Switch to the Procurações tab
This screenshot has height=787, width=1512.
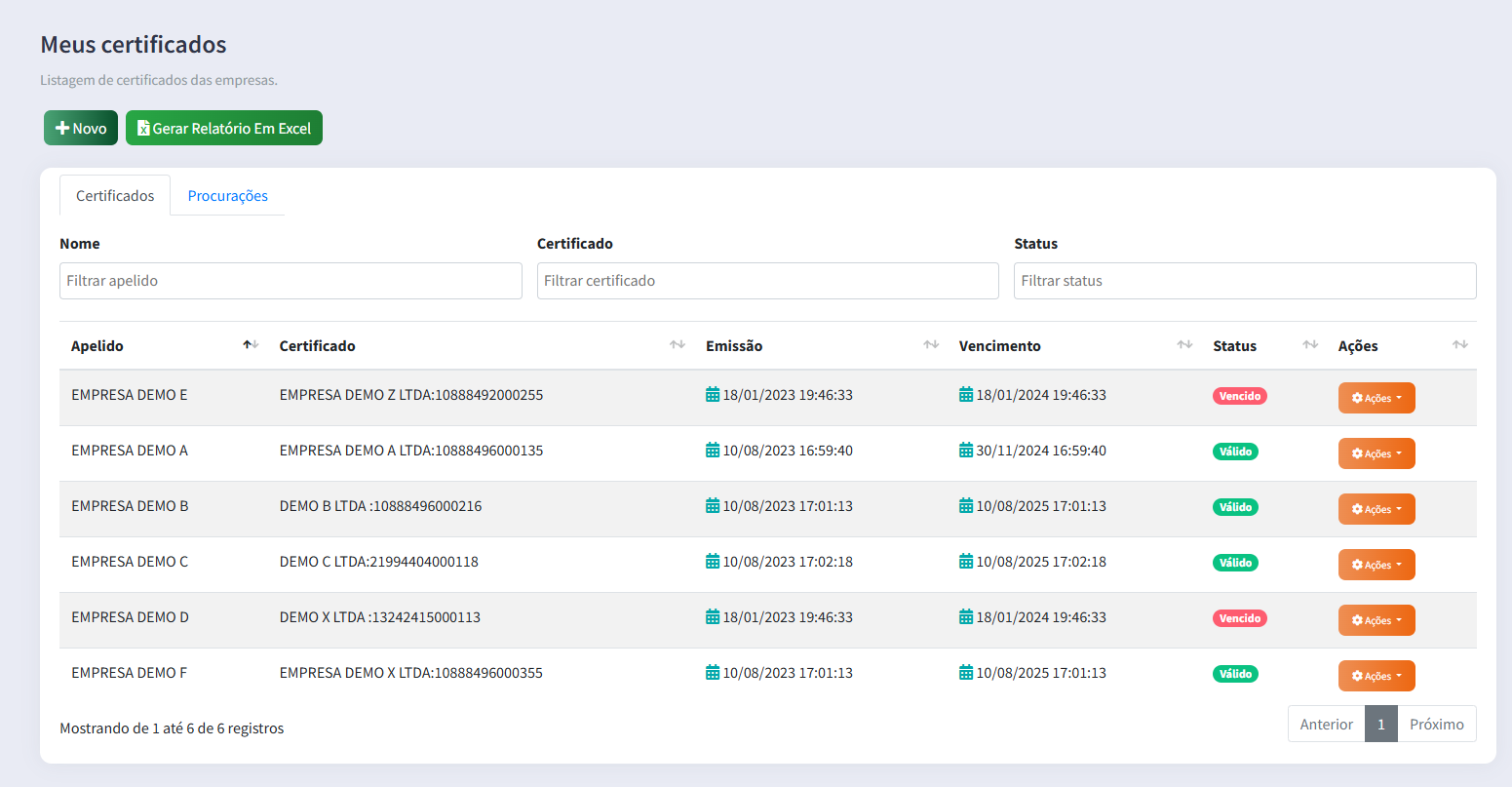pos(227,196)
